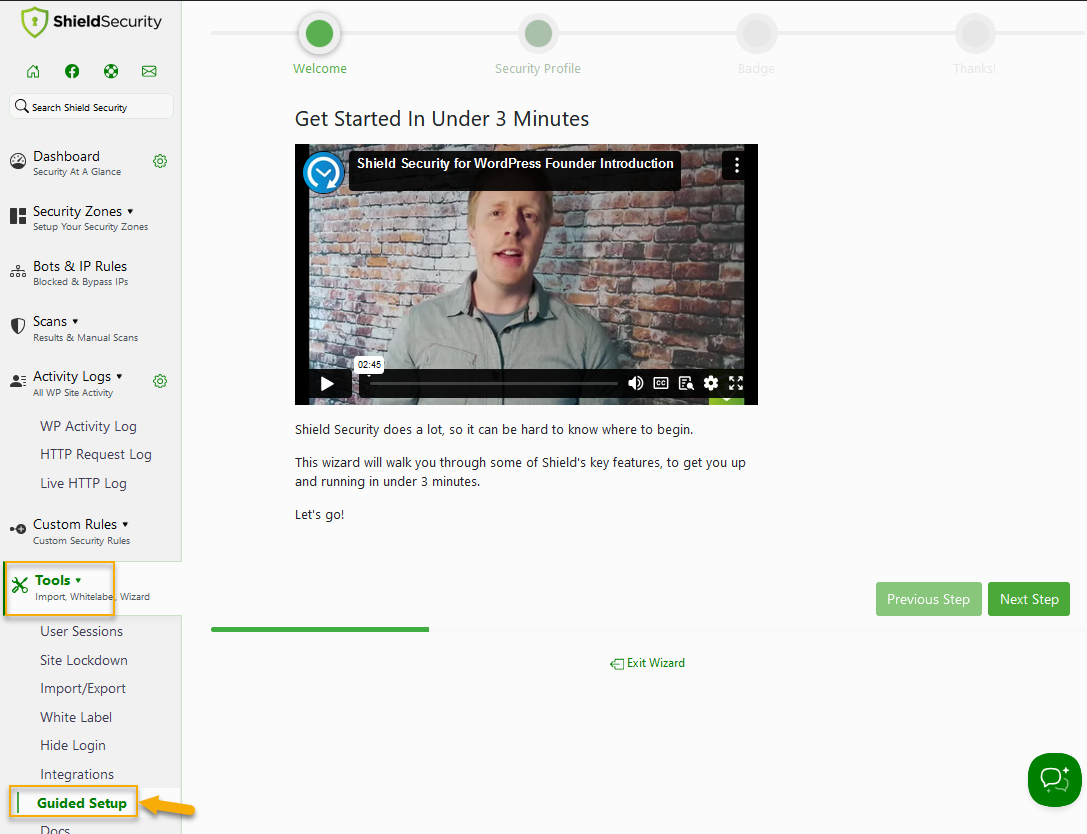The image size is (1087, 834).
Task: Select Guided Setup
Action: 82,803
